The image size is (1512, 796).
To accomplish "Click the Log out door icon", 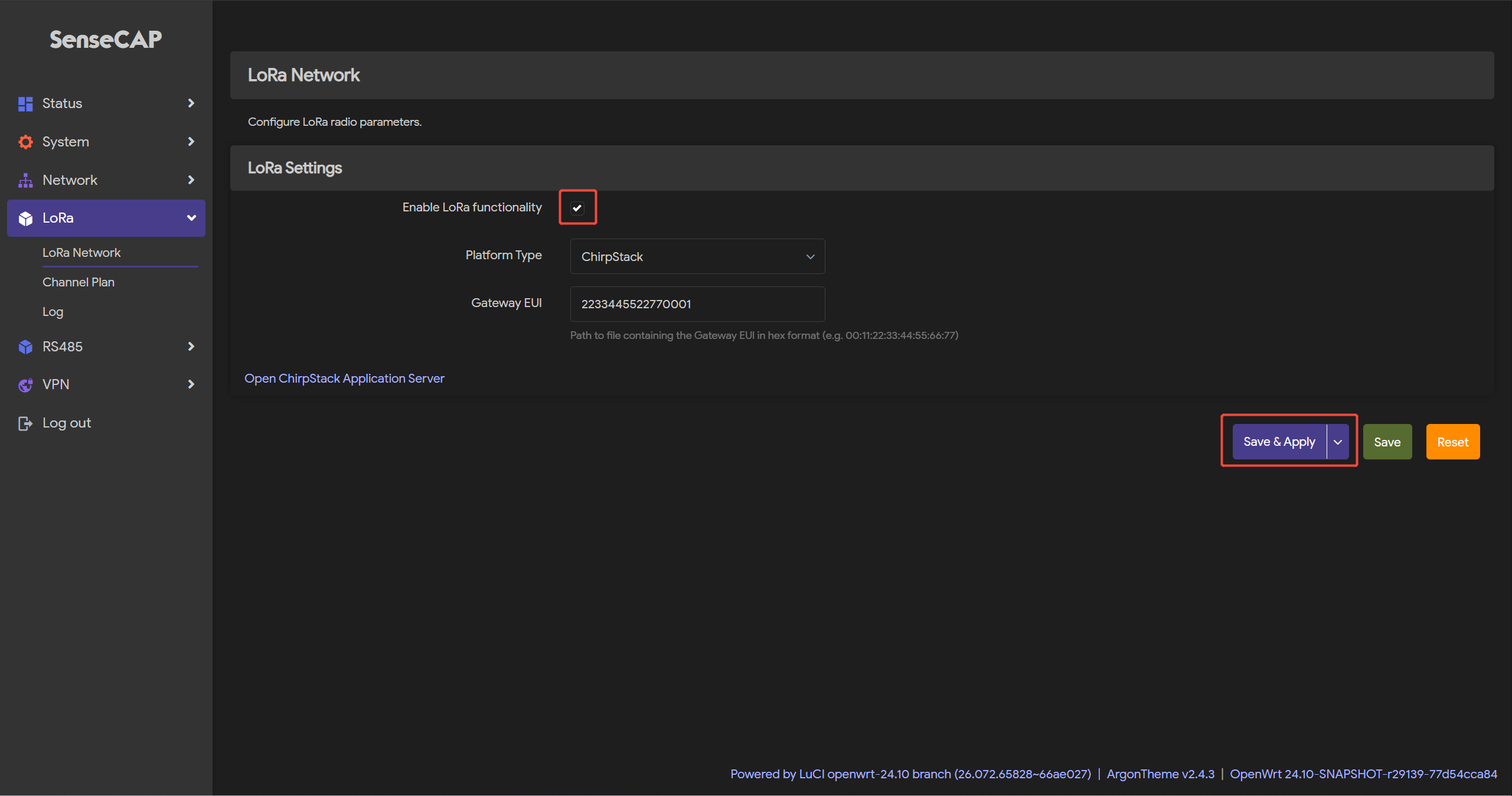I will (25, 423).
